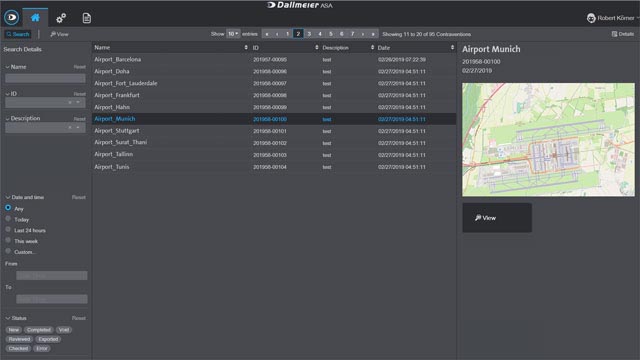Click the large View button under map
Screen dimensions: 640x360
pyautogui.click(x=497, y=218)
